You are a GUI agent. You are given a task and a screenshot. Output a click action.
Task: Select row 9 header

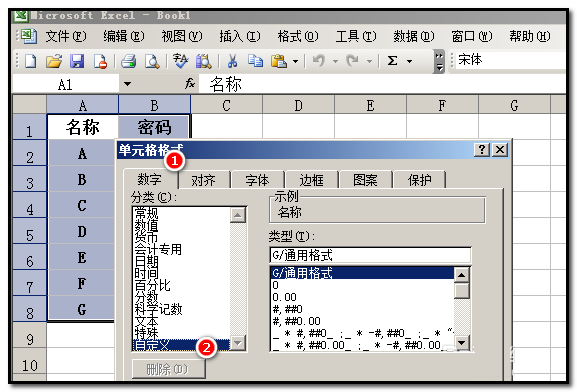click(29, 335)
